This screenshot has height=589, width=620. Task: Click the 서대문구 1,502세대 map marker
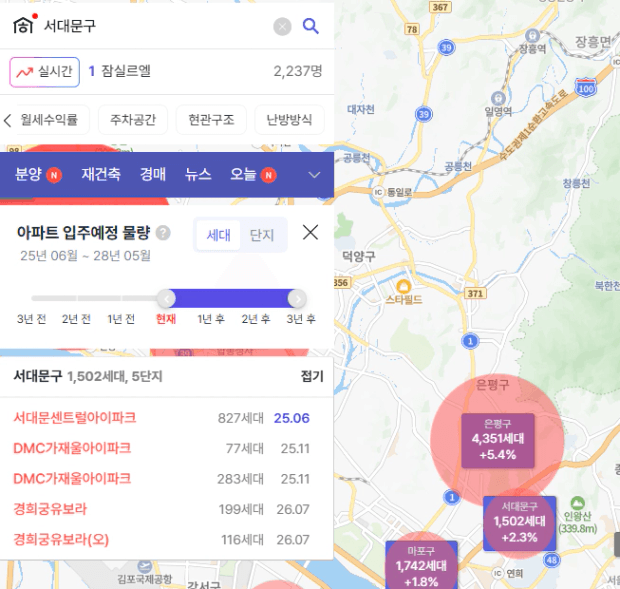(520, 523)
